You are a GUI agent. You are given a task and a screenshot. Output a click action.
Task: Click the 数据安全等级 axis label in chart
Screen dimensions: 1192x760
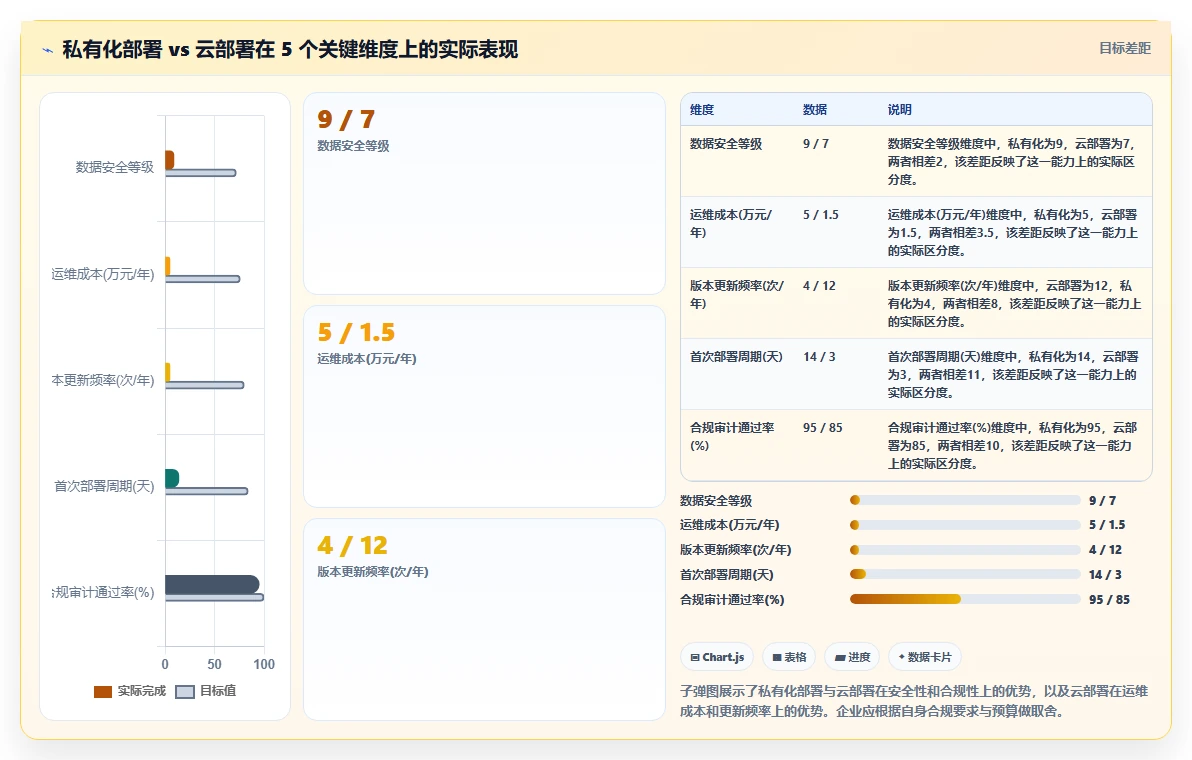click(114, 167)
